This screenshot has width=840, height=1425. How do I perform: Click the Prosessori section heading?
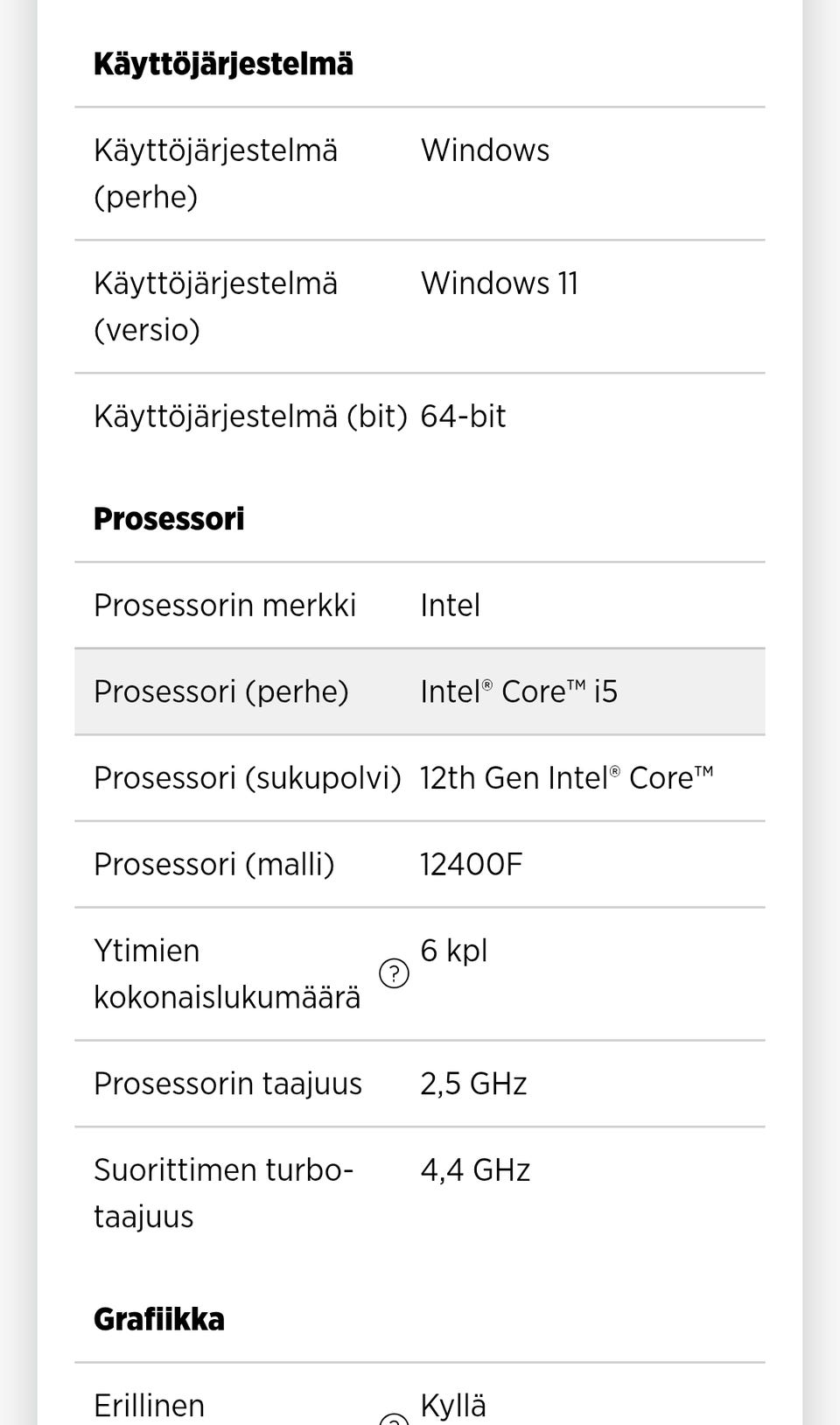(x=169, y=519)
